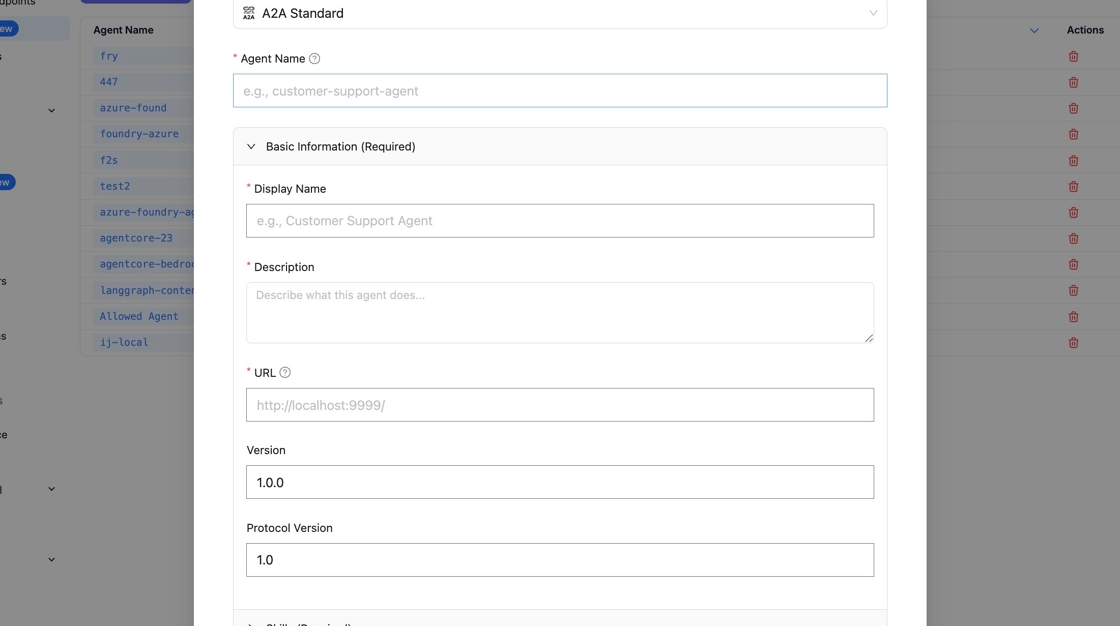Open the azure-found agent link
This screenshot has height=626, width=1120.
coord(133,108)
